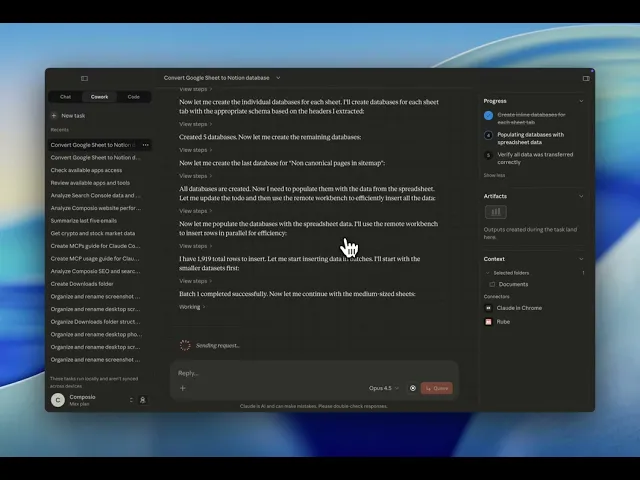Switch to the Cowork tab
Viewport: 640px width, 480px height.
coord(99,97)
